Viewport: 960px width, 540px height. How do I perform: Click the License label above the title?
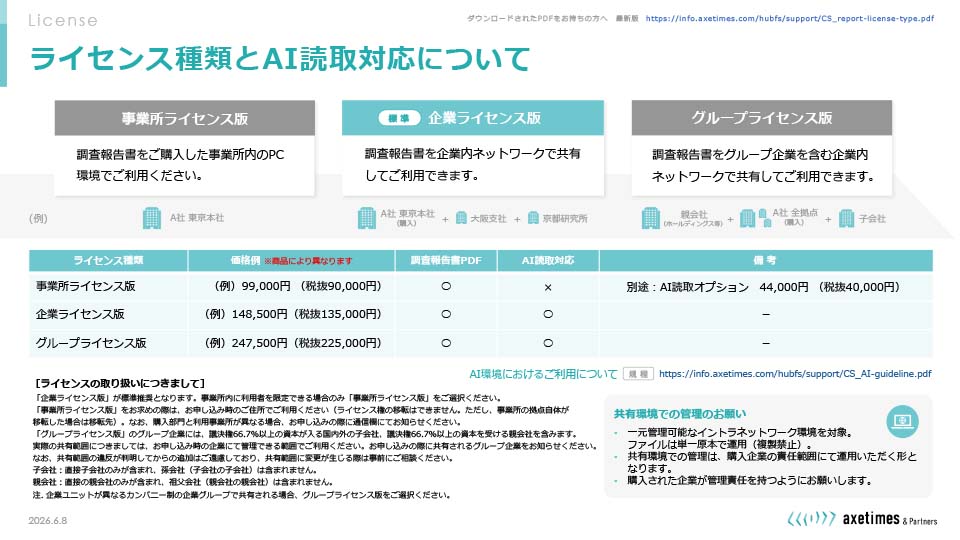coord(63,20)
